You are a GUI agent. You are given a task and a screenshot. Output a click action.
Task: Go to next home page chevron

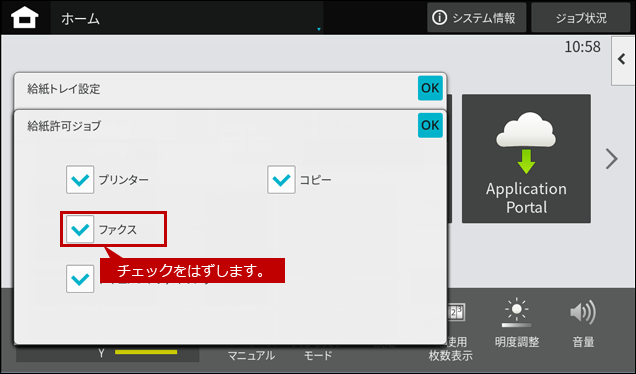coord(612,159)
